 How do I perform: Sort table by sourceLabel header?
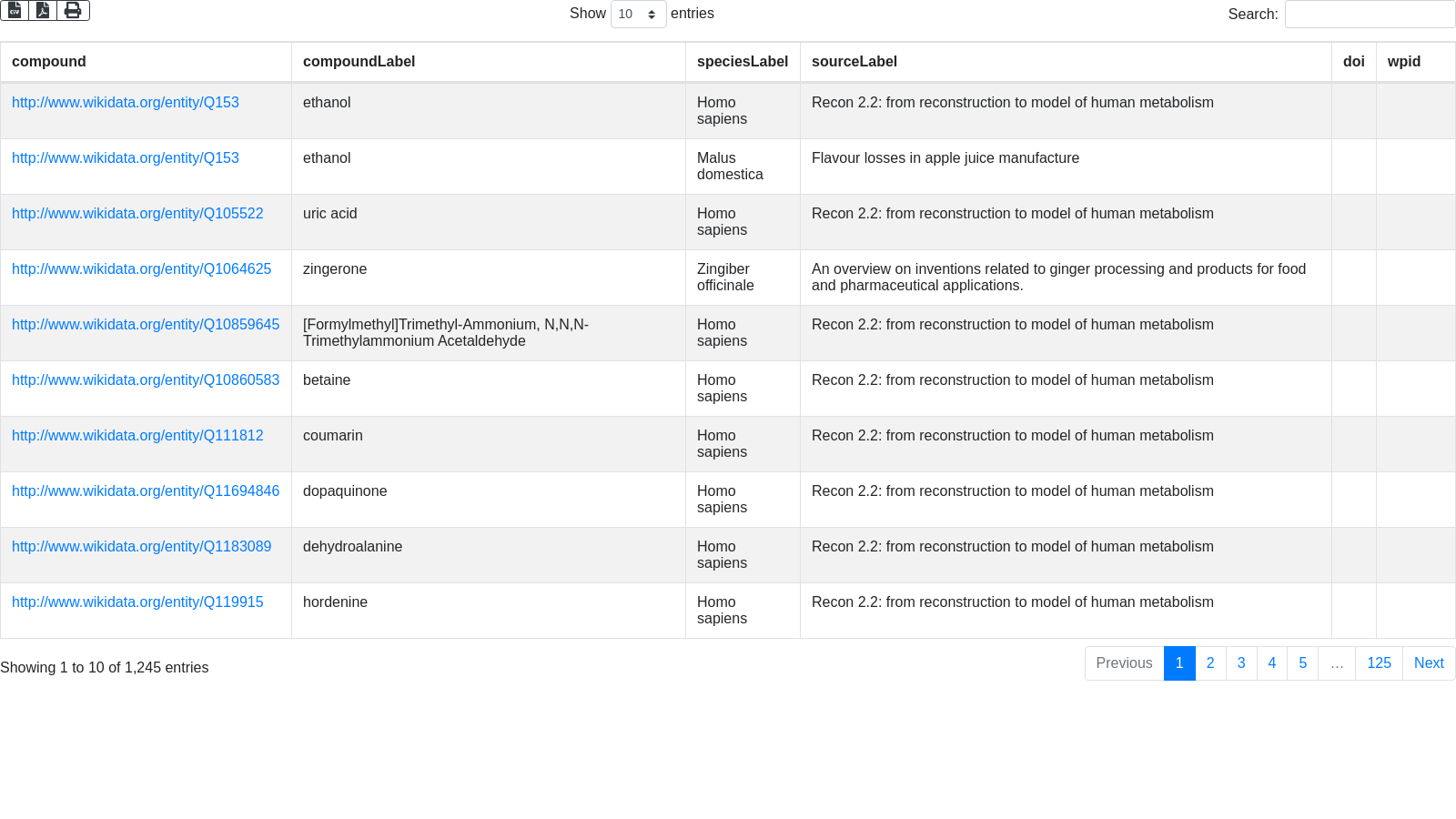pyautogui.click(x=854, y=62)
